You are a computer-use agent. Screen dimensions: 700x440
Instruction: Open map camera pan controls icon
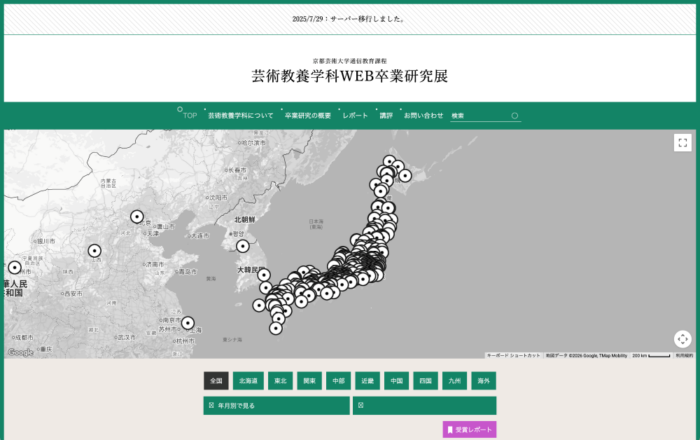click(682, 339)
